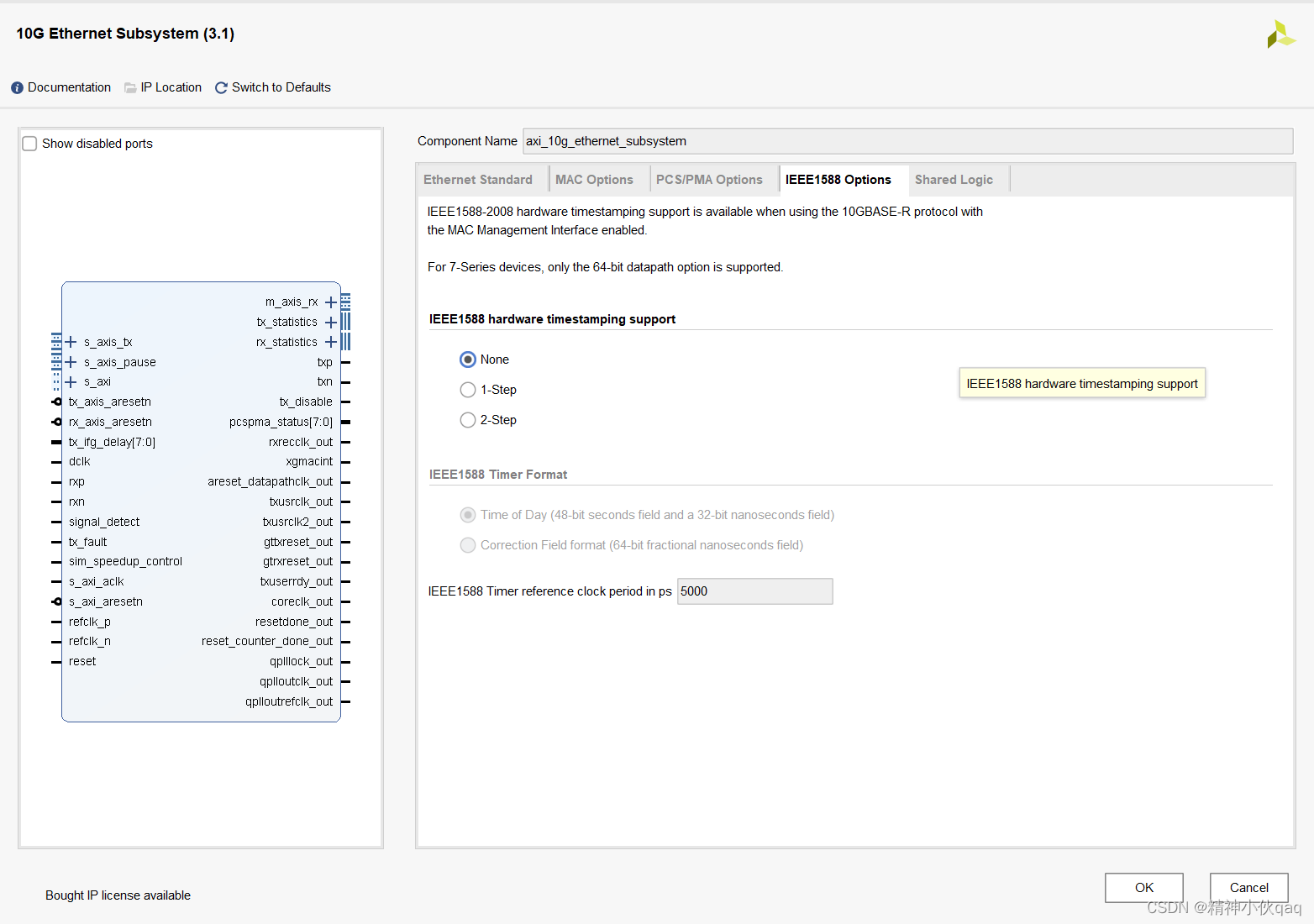Open the Shared Logic tab
The width and height of the screenshot is (1314, 924).
[x=954, y=180]
